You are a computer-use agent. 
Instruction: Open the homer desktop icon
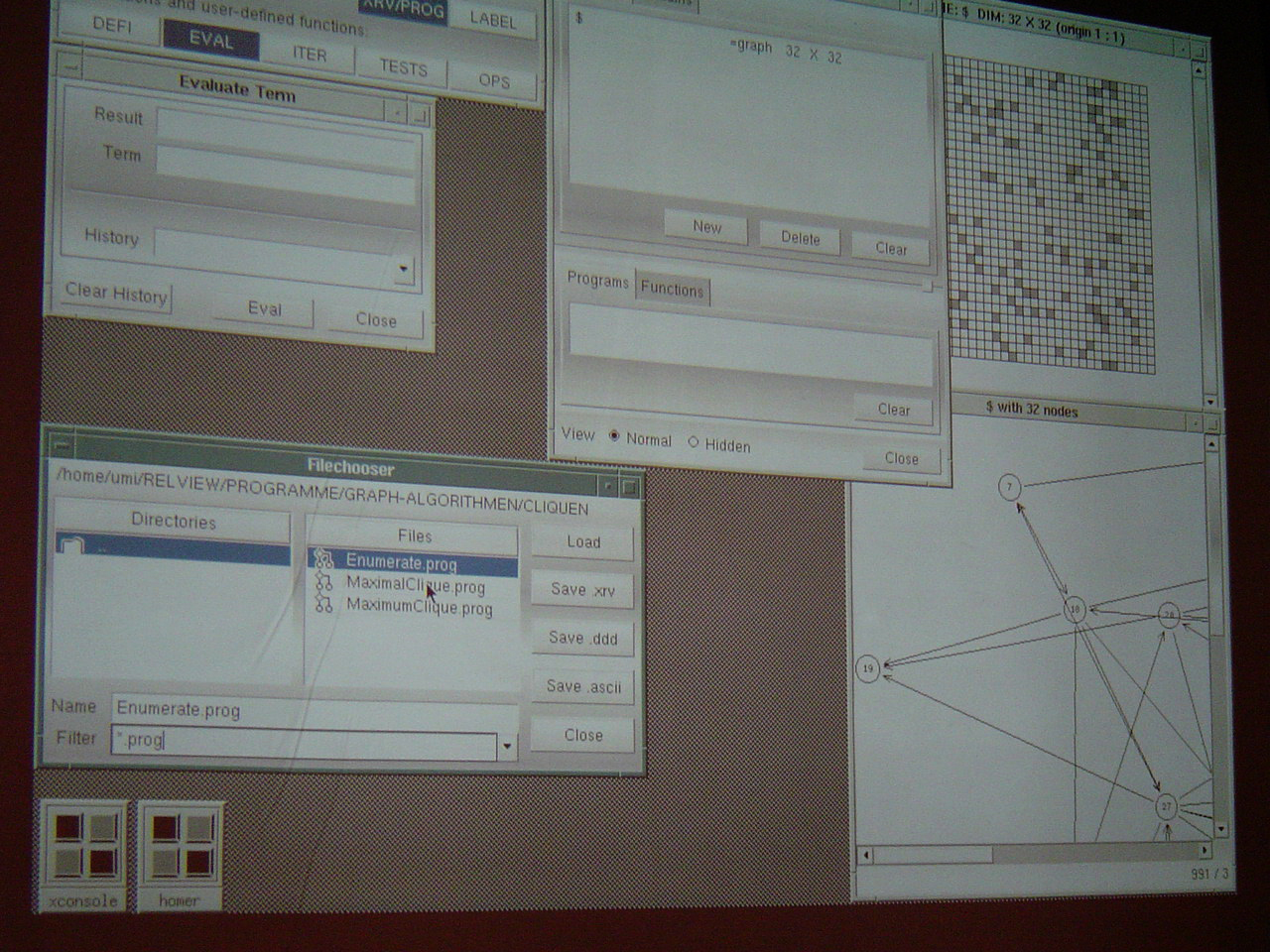pos(180,850)
